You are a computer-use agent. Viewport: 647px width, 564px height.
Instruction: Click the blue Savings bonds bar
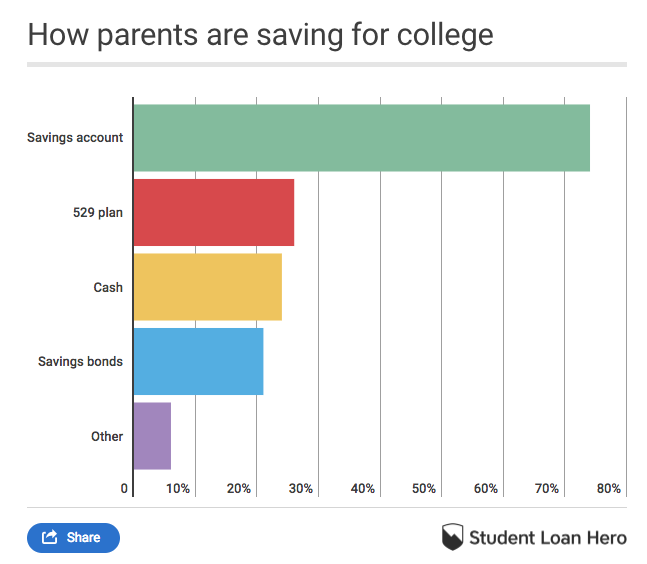click(x=198, y=361)
